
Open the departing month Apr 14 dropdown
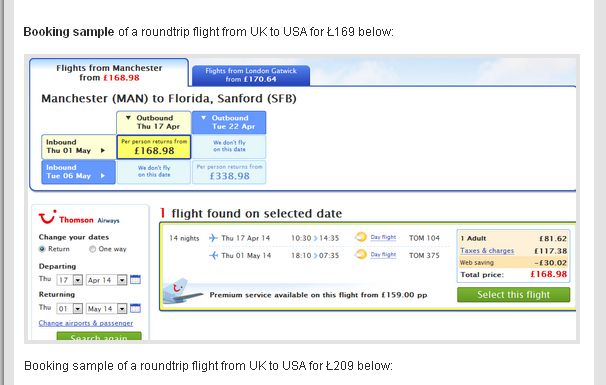pyautogui.click(x=106, y=280)
